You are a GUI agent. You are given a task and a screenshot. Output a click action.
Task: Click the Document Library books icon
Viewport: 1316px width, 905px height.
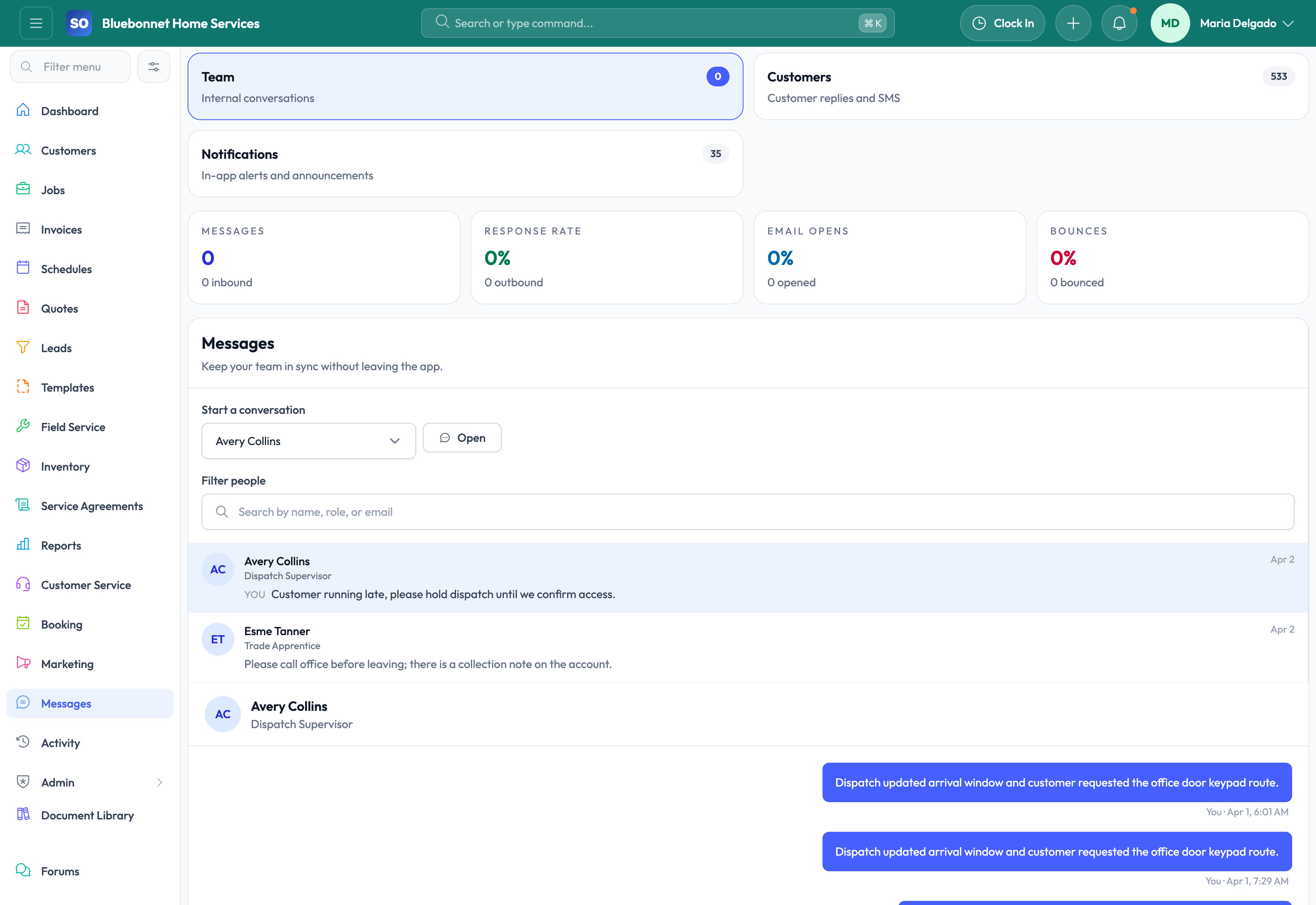click(23, 814)
